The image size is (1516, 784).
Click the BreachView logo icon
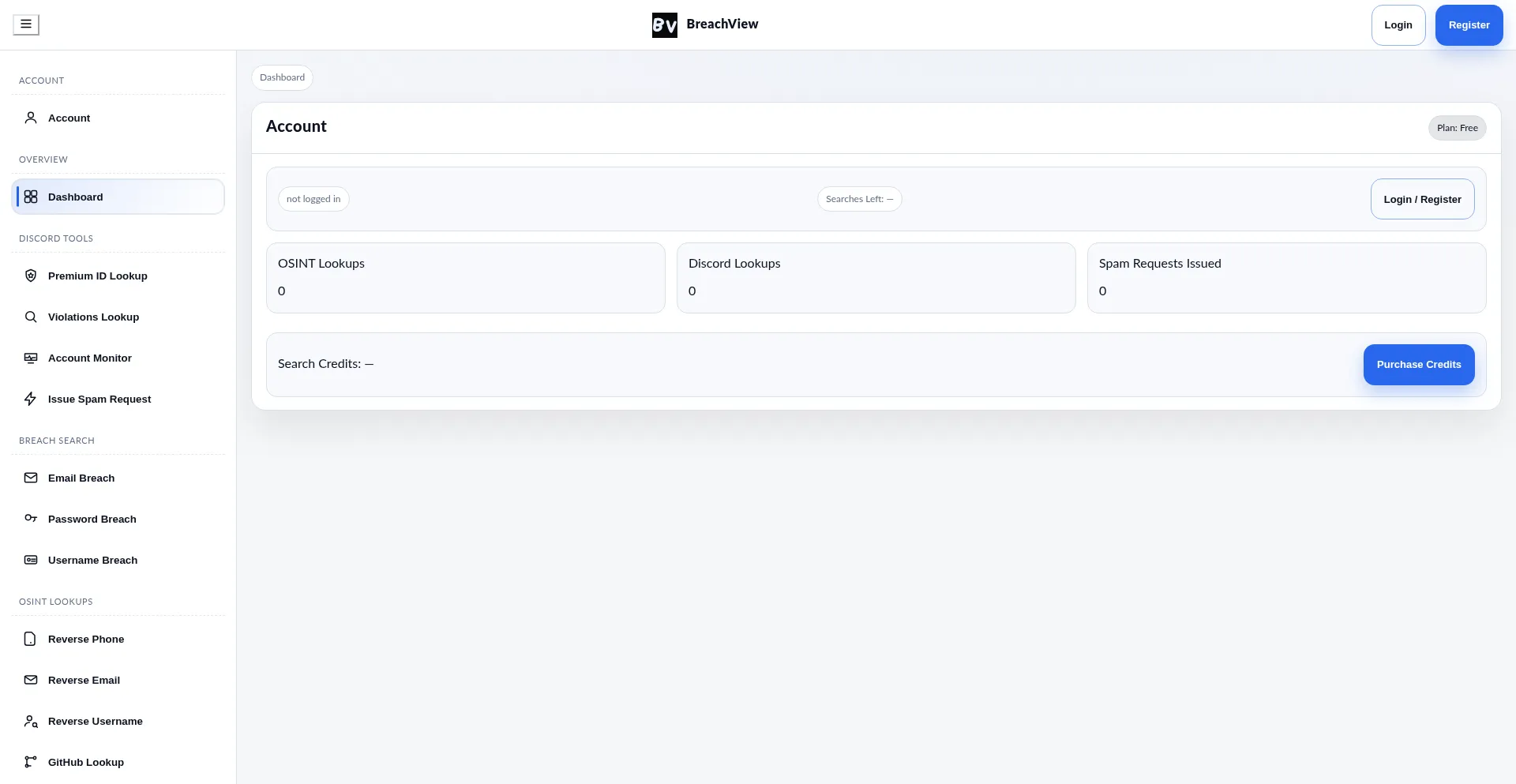(x=664, y=25)
